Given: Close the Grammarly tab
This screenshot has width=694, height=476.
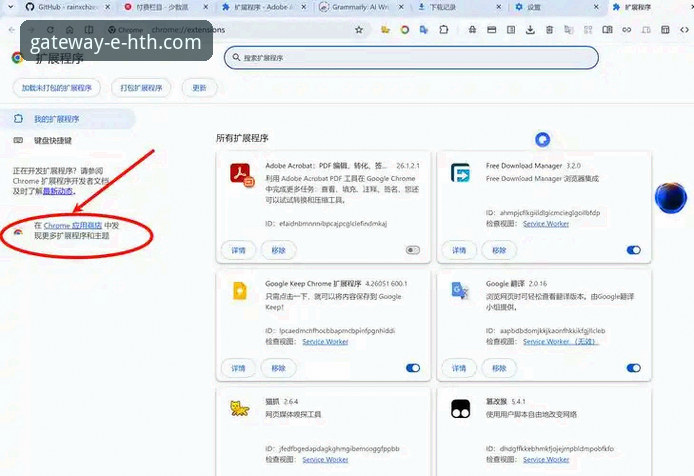Looking at the screenshot, I should tap(401, 7).
